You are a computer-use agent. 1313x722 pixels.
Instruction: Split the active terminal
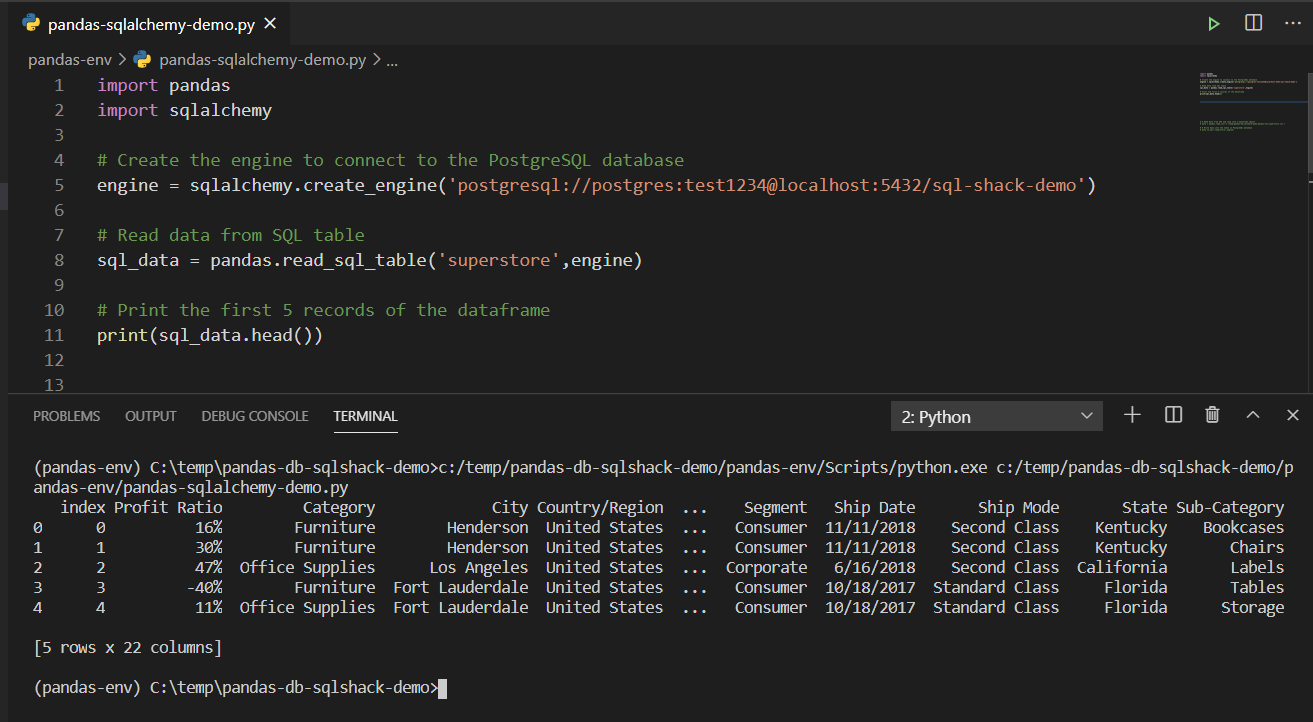(1172, 415)
